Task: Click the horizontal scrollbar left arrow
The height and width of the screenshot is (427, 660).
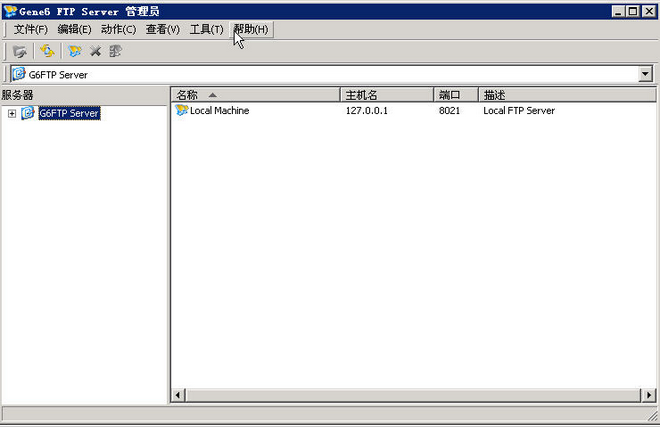Action: [x=178, y=395]
